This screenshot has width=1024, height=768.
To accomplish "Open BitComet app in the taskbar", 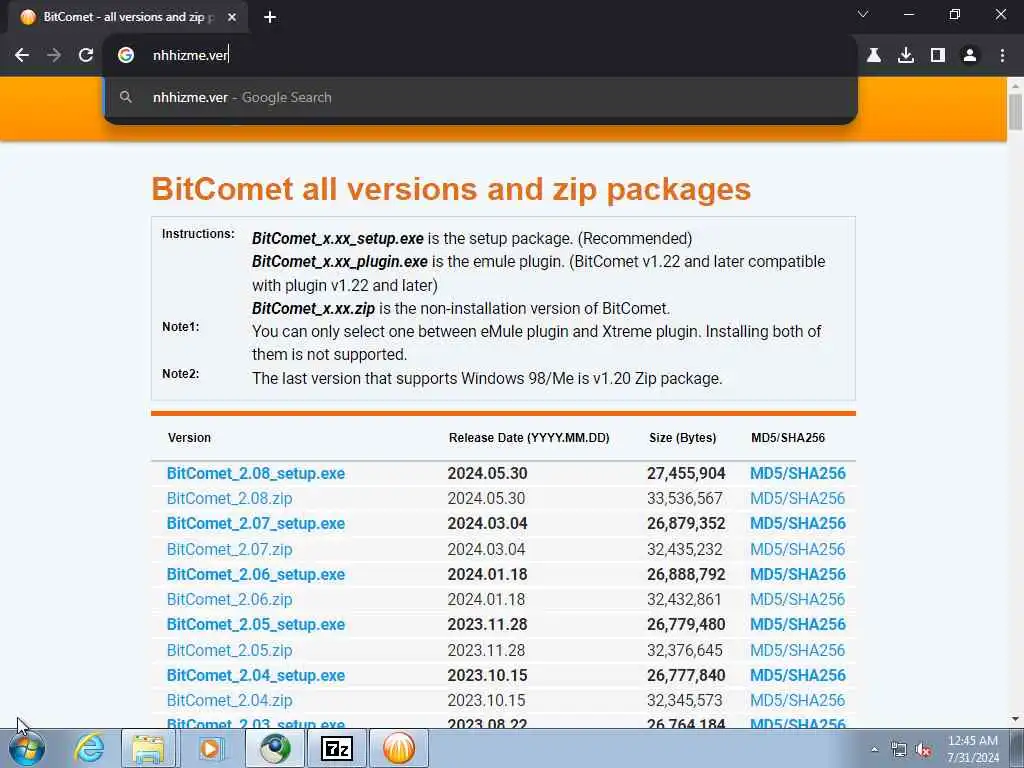I will (x=399, y=748).
